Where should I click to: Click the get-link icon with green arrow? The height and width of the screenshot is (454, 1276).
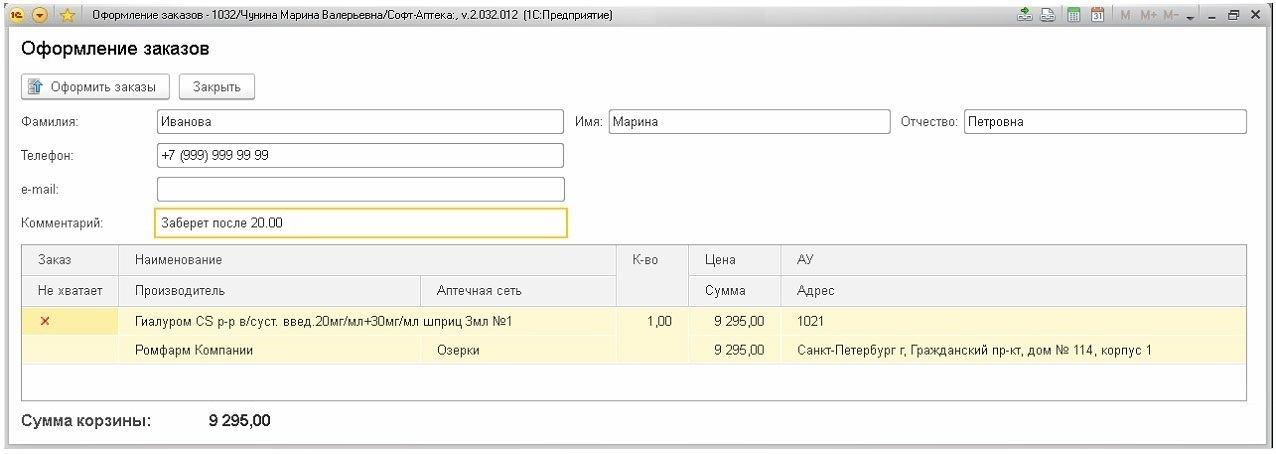(1024, 16)
